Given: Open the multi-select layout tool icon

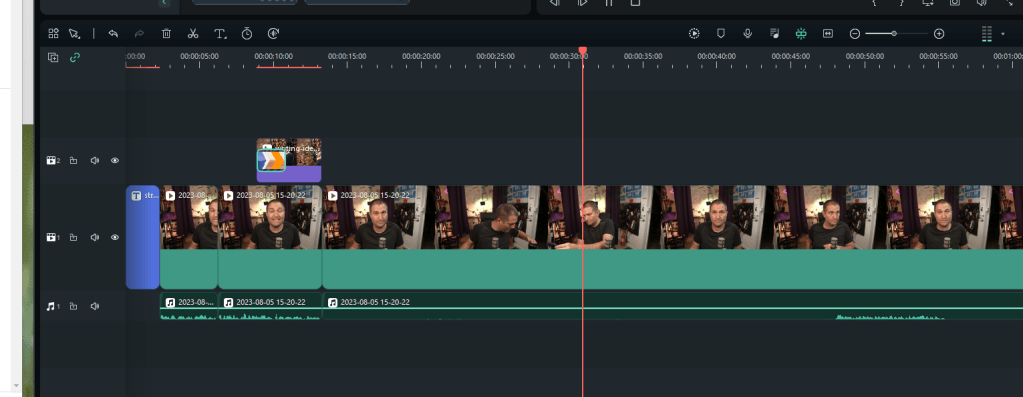Looking at the screenshot, I should tap(53, 33).
